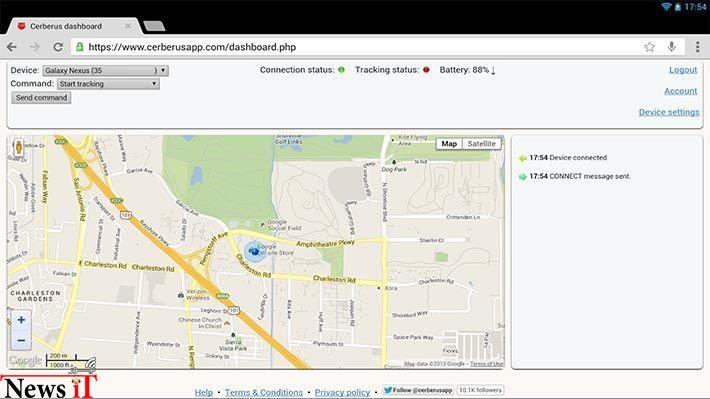Click the URL address bar field
Screen dimensions: 710x399
(x=358, y=47)
